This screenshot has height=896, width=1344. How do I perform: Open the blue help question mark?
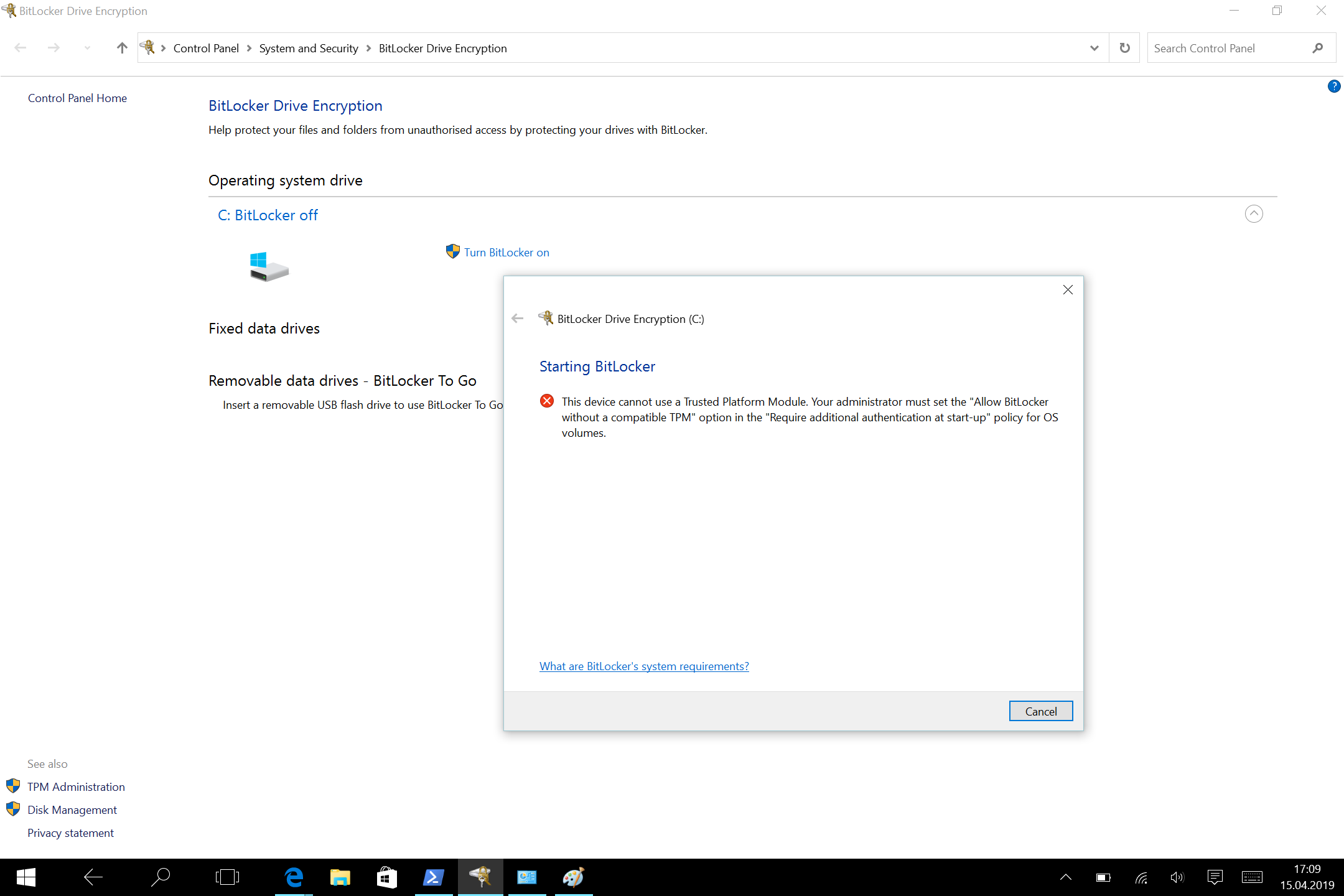click(x=1334, y=86)
